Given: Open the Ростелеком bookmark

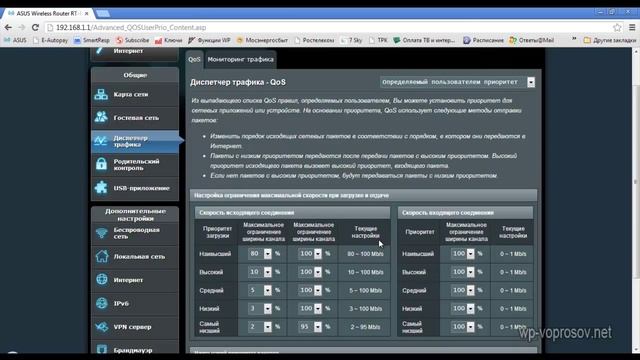Looking at the screenshot, I should click(314, 40).
